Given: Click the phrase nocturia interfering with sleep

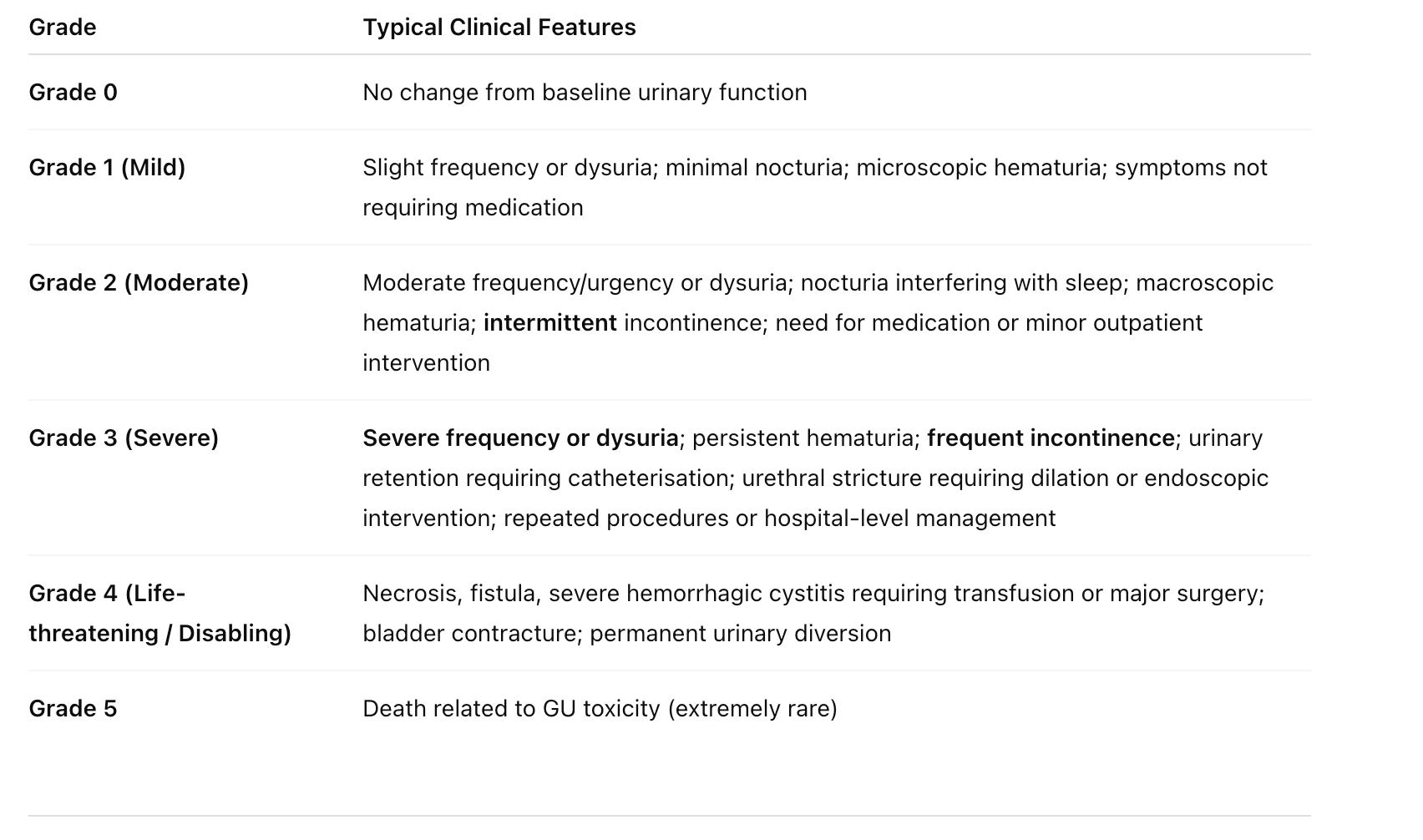Looking at the screenshot, I should click(x=961, y=283).
